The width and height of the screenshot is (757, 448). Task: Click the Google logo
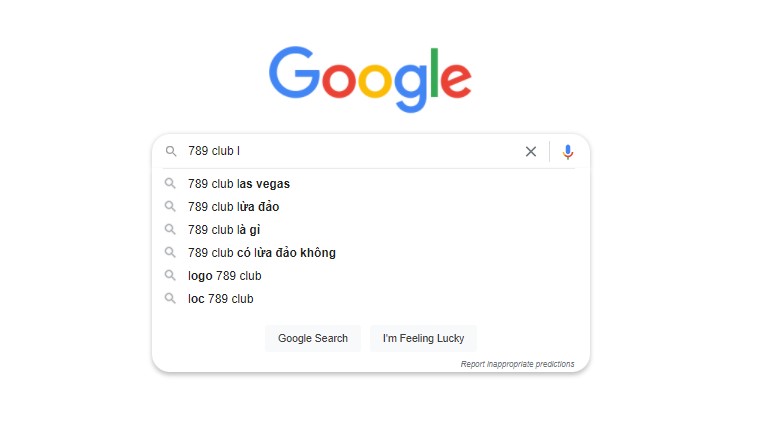[370, 78]
